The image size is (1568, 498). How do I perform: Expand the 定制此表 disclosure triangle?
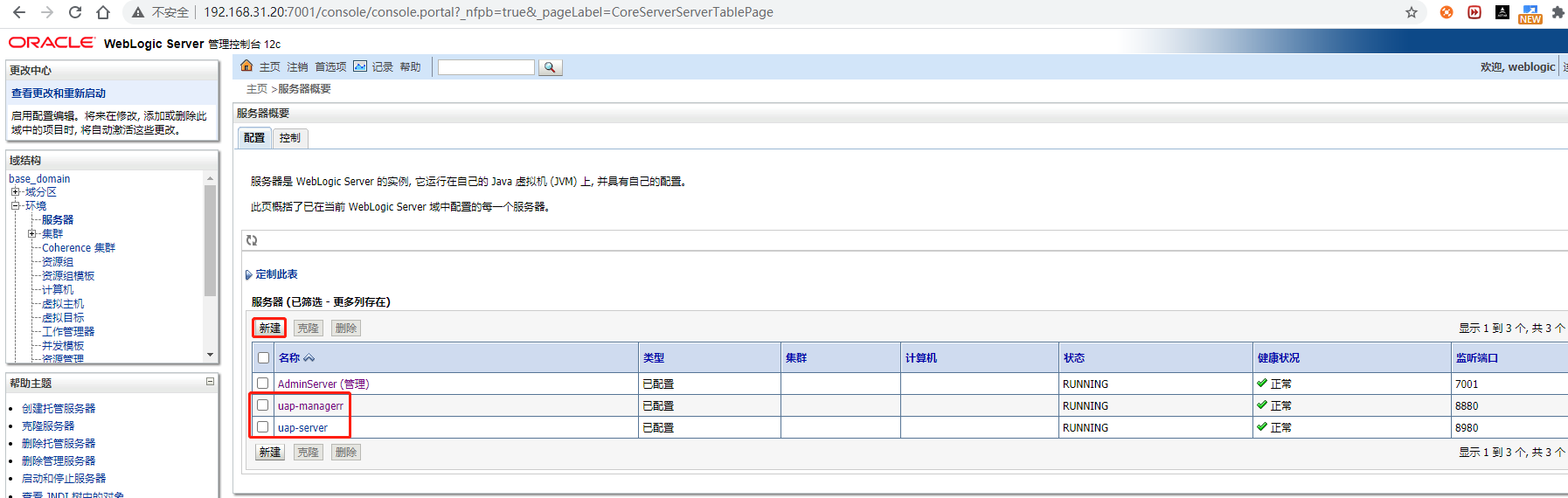tap(248, 274)
